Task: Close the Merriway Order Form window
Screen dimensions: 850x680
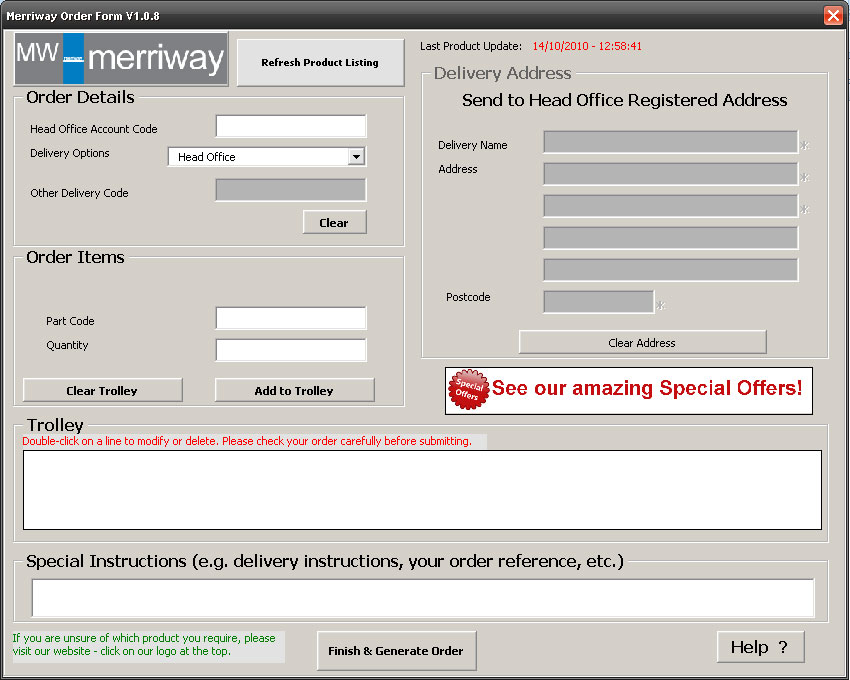Action: 833,15
